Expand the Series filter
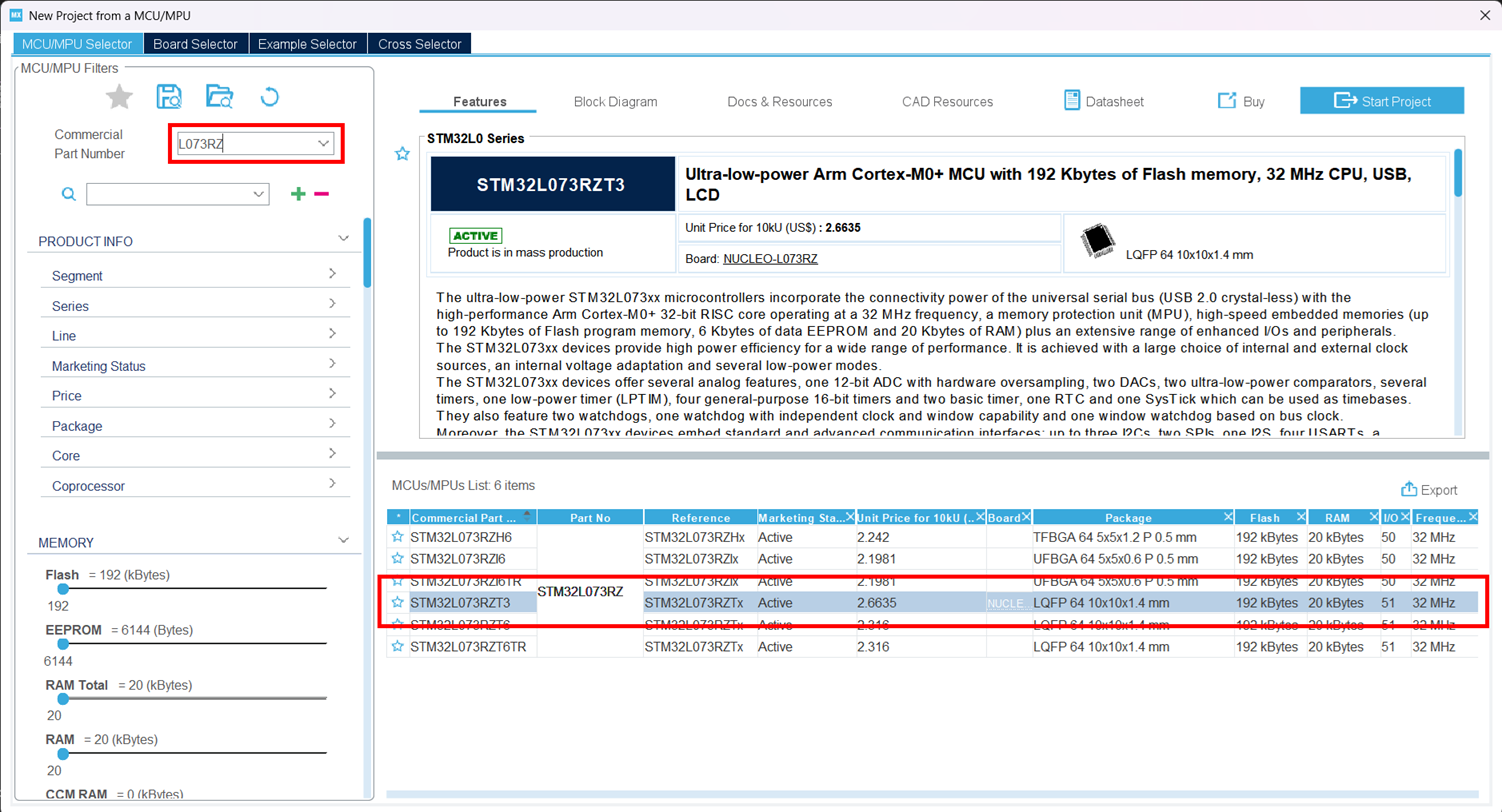The image size is (1502, 812). click(x=332, y=304)
